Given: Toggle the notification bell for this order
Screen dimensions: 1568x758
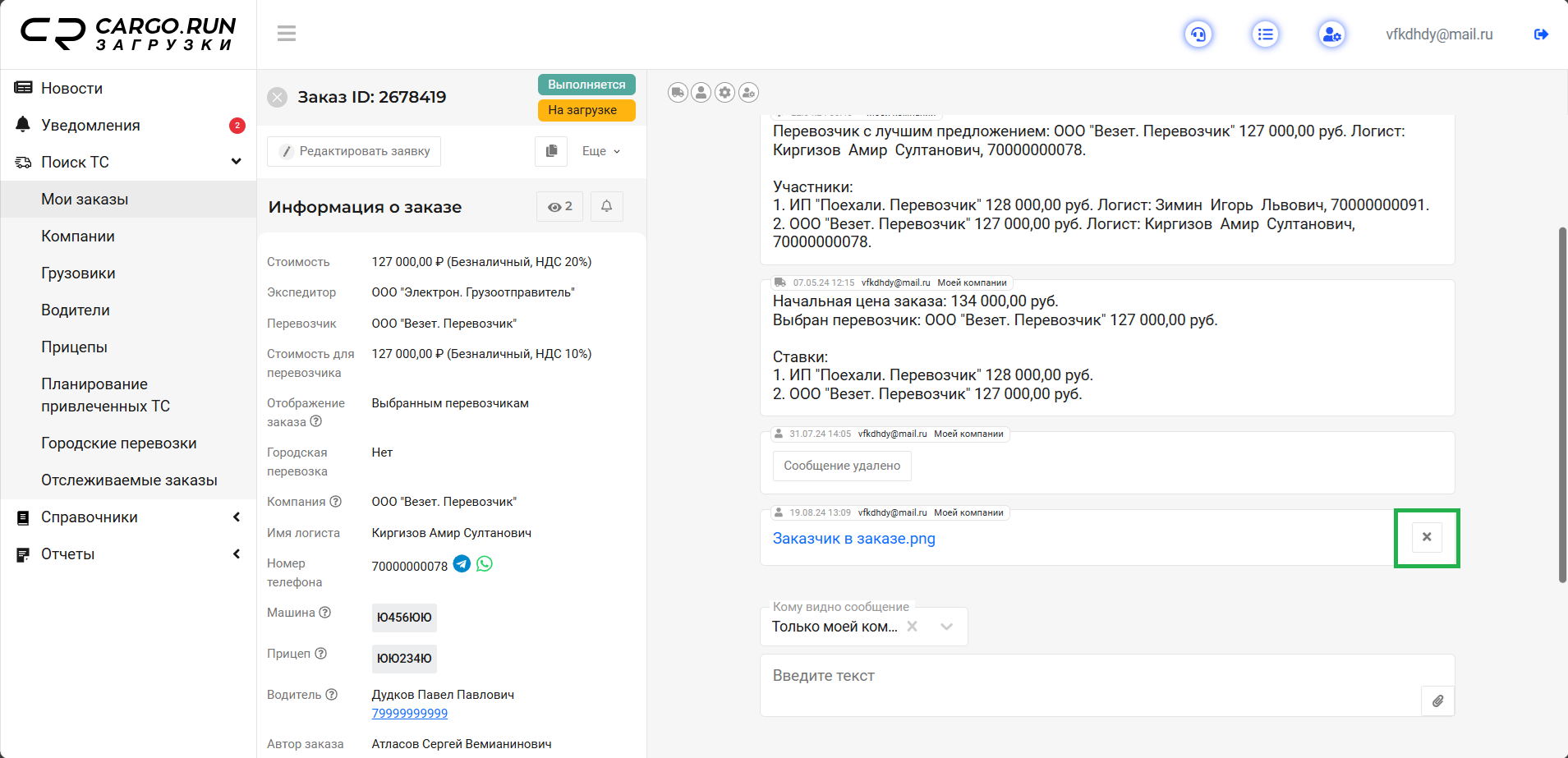Looking at the screenshot, I should [x=606, y=207].
